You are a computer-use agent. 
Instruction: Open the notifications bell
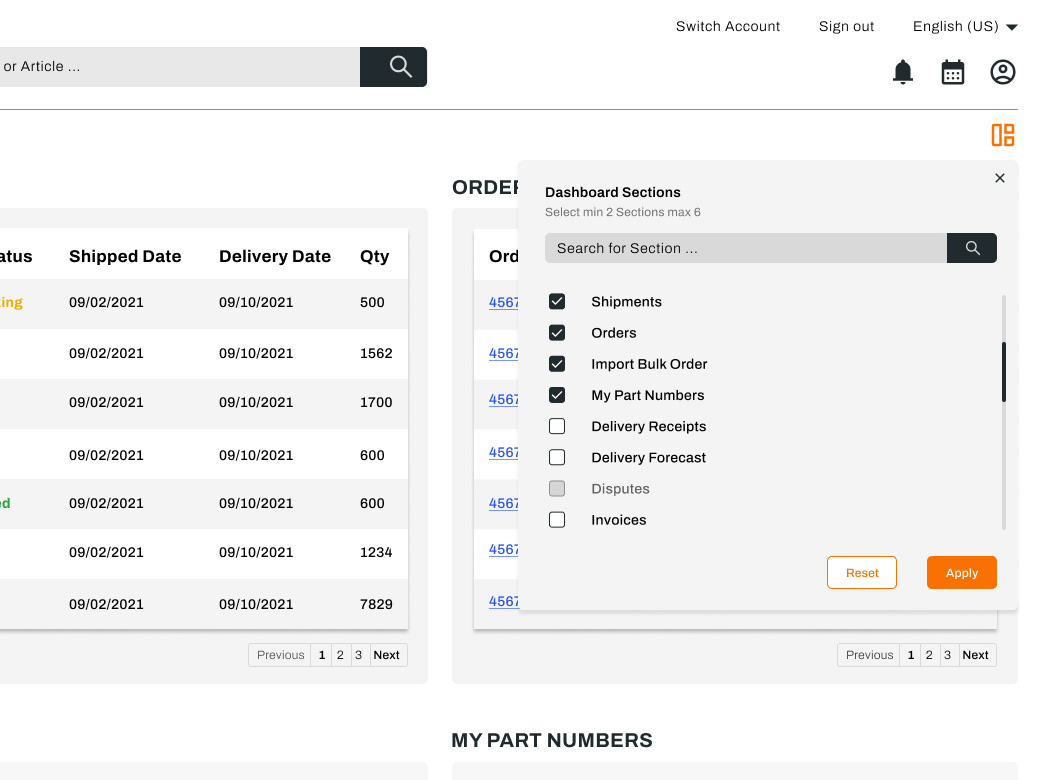click(x=902, y=72)
